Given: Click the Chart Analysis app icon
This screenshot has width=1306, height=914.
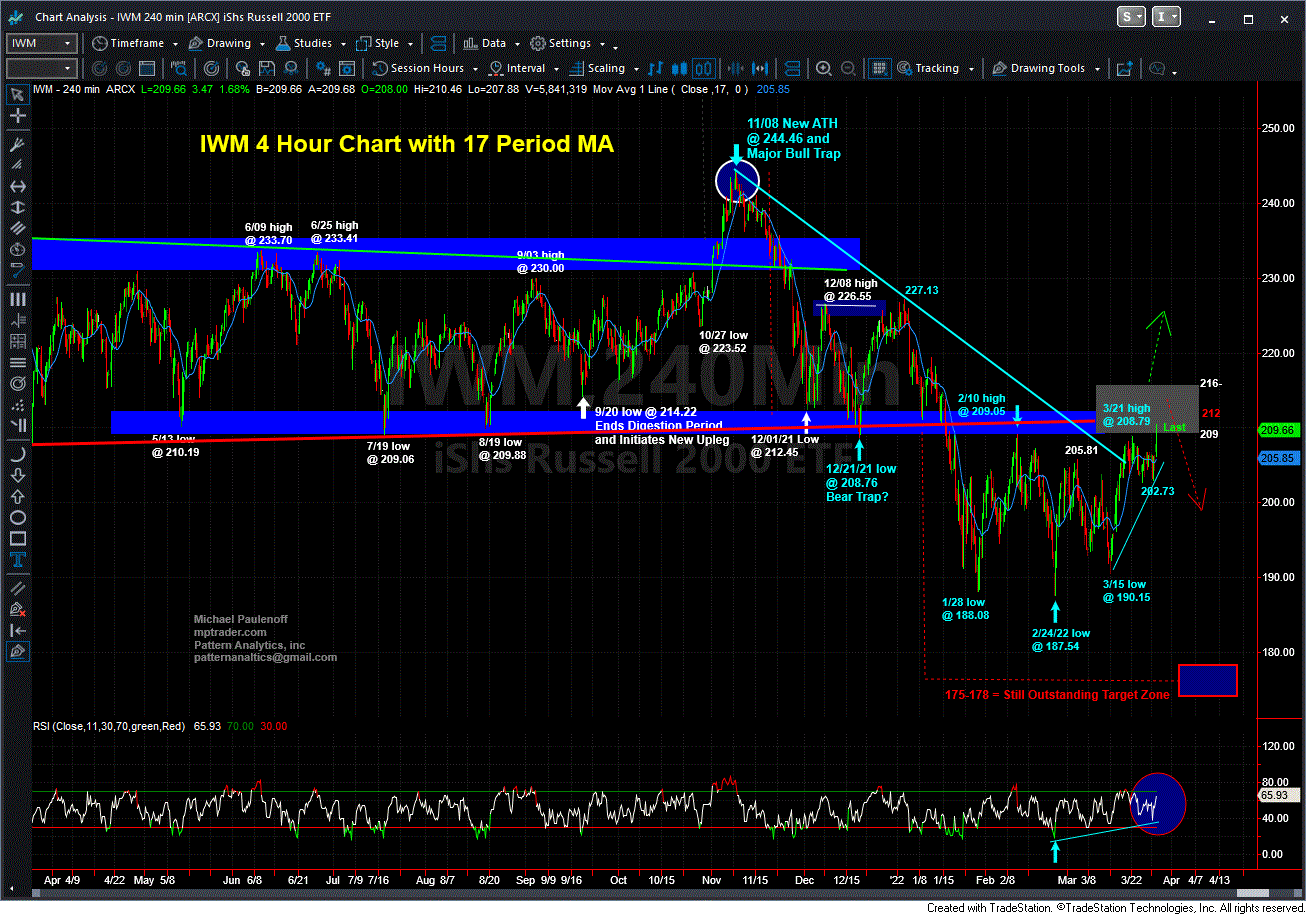Looking at the screenshot, I should tap(15, 17).
